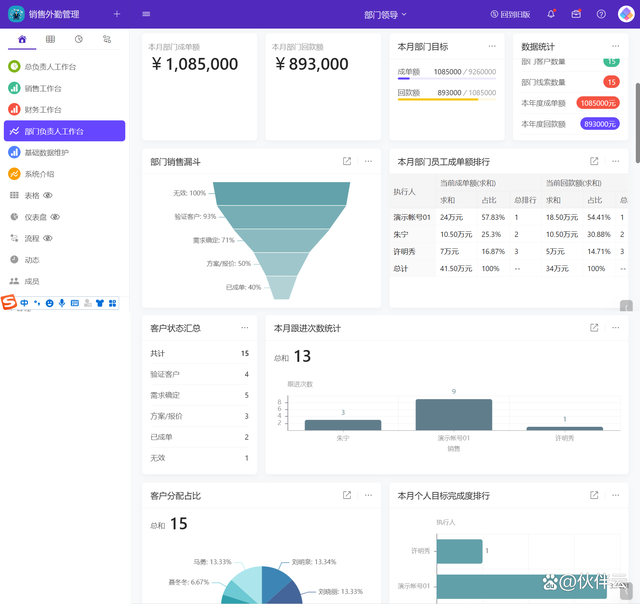The width and height of the screenshot is (640, 604).
Task: Open more options for 本月跟进次数统计
Action: (x=616, y=328)
